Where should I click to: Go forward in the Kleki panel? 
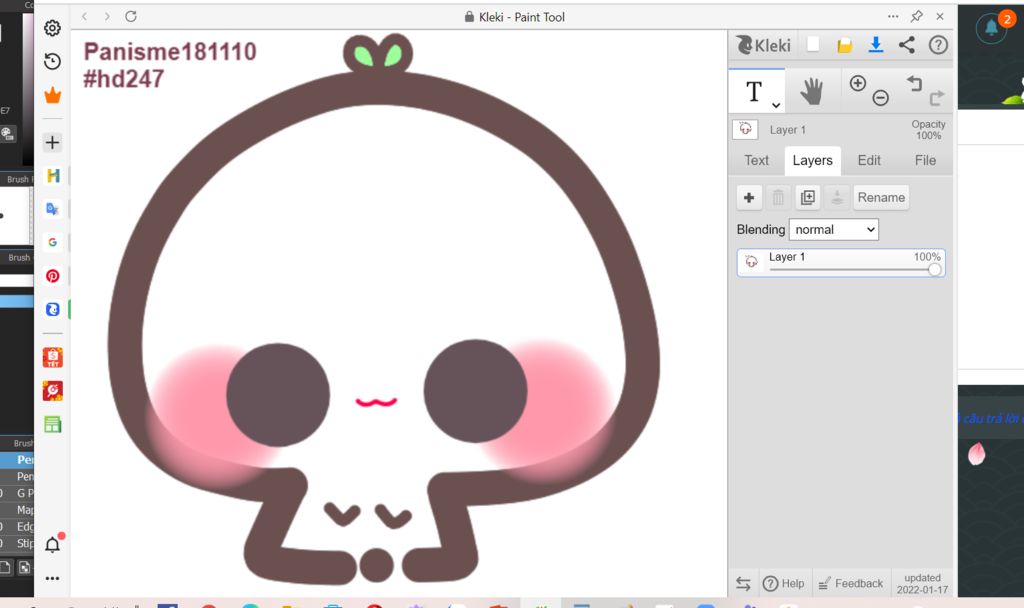107,16
